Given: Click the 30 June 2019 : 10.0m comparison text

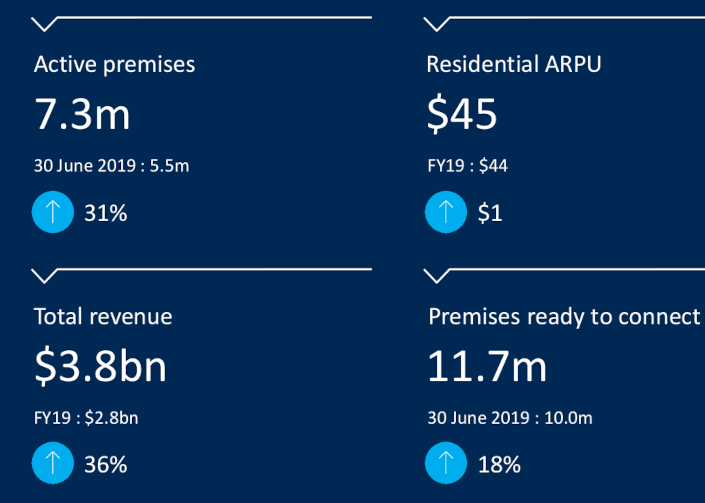Looking at the screenshot, I should click(509, 418).
